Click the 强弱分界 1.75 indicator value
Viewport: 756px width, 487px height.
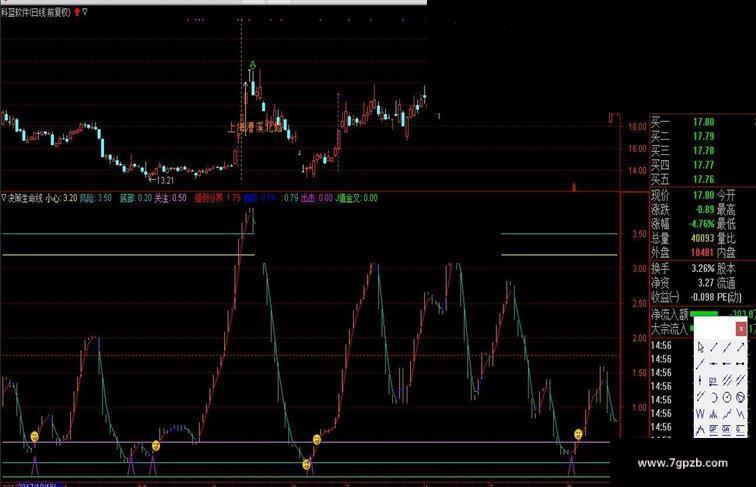[x=217, y=198]
